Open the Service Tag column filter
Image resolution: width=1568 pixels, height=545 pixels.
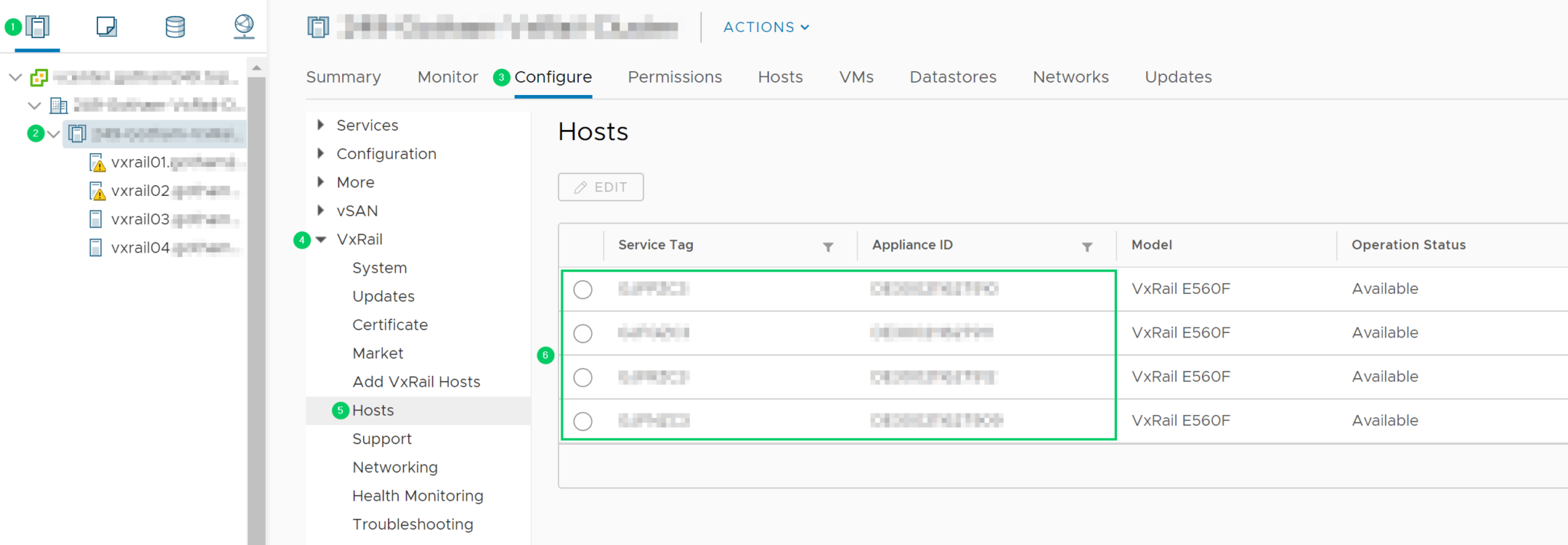coord(828,246)
